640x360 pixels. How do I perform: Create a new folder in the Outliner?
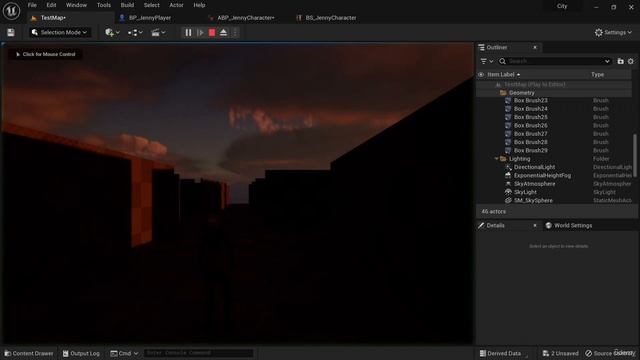coord(620,61)
